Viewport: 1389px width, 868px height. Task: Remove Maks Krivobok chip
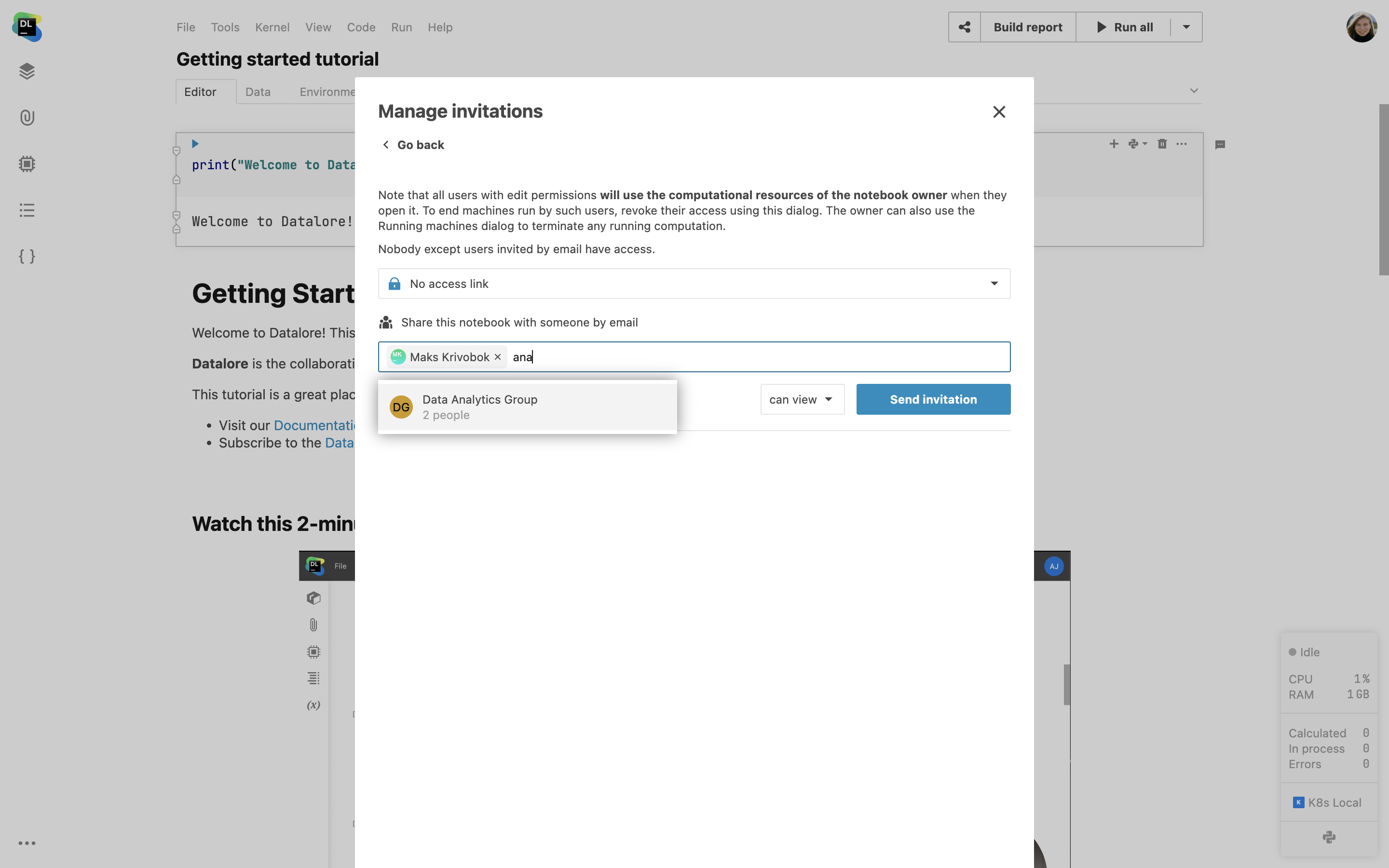[x=498, y=357]
